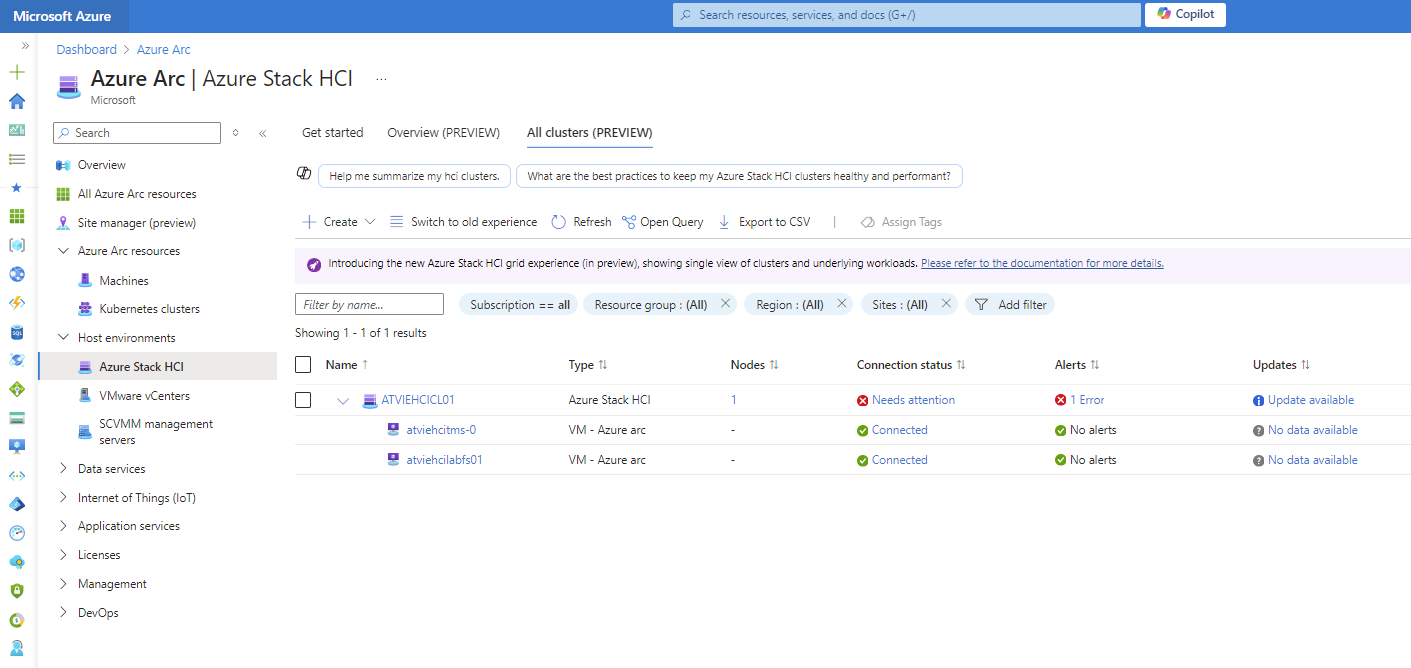Go to Home via house icon
This screenshot has width=1411, height=668.
16,101
